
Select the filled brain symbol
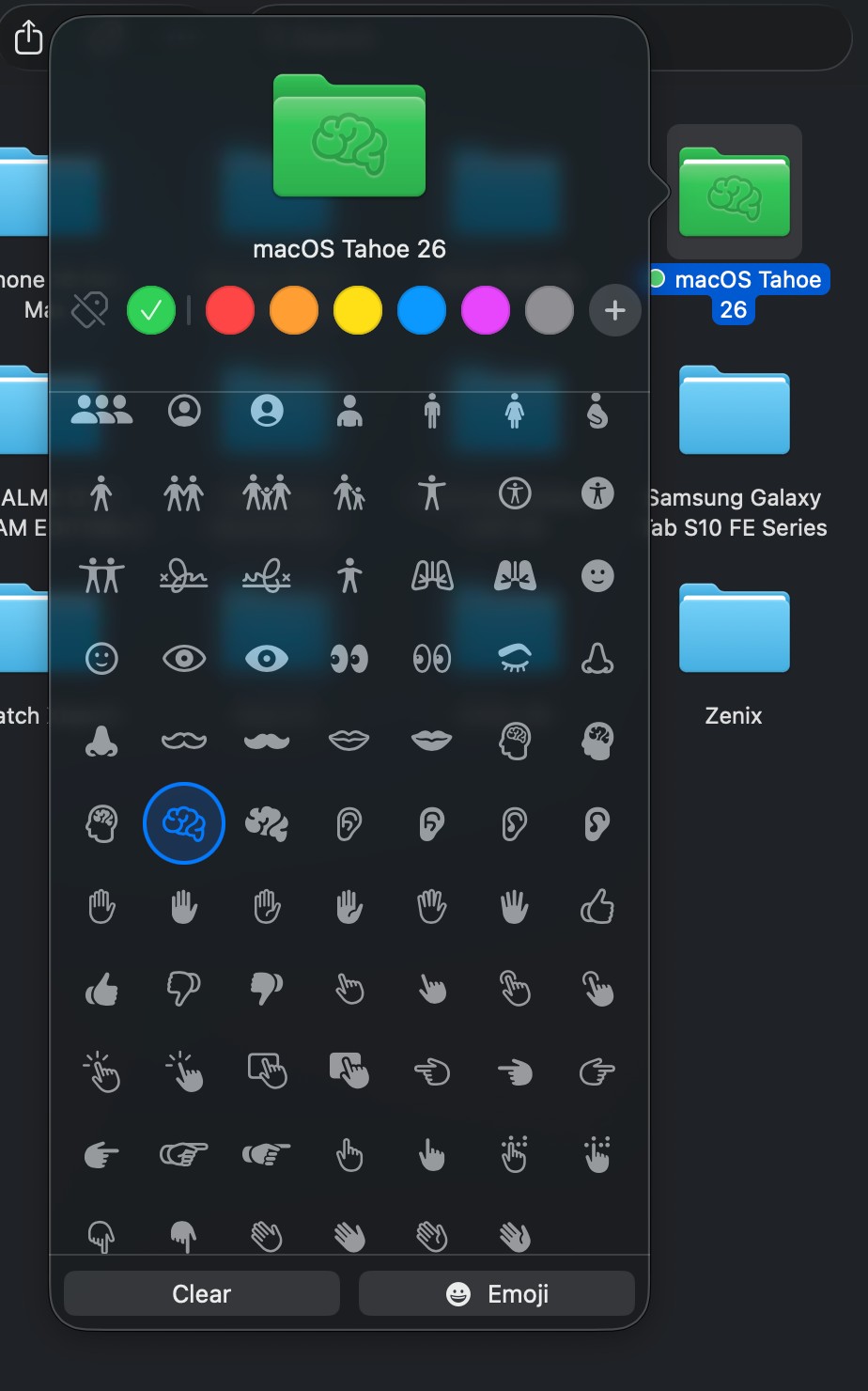coord(267,823)
